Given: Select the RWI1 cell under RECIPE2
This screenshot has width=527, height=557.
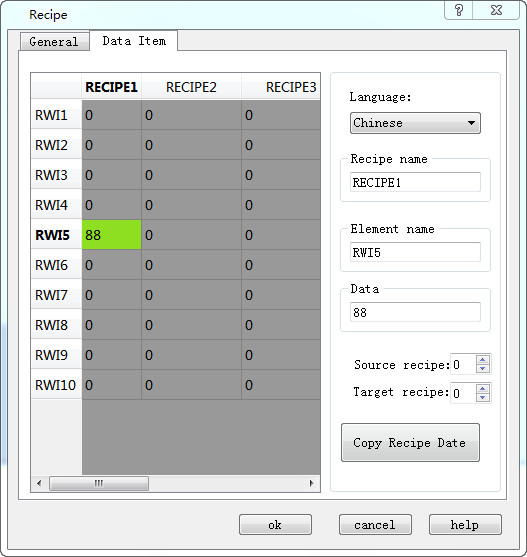Looking at the screenshot, I should point(191,115).
